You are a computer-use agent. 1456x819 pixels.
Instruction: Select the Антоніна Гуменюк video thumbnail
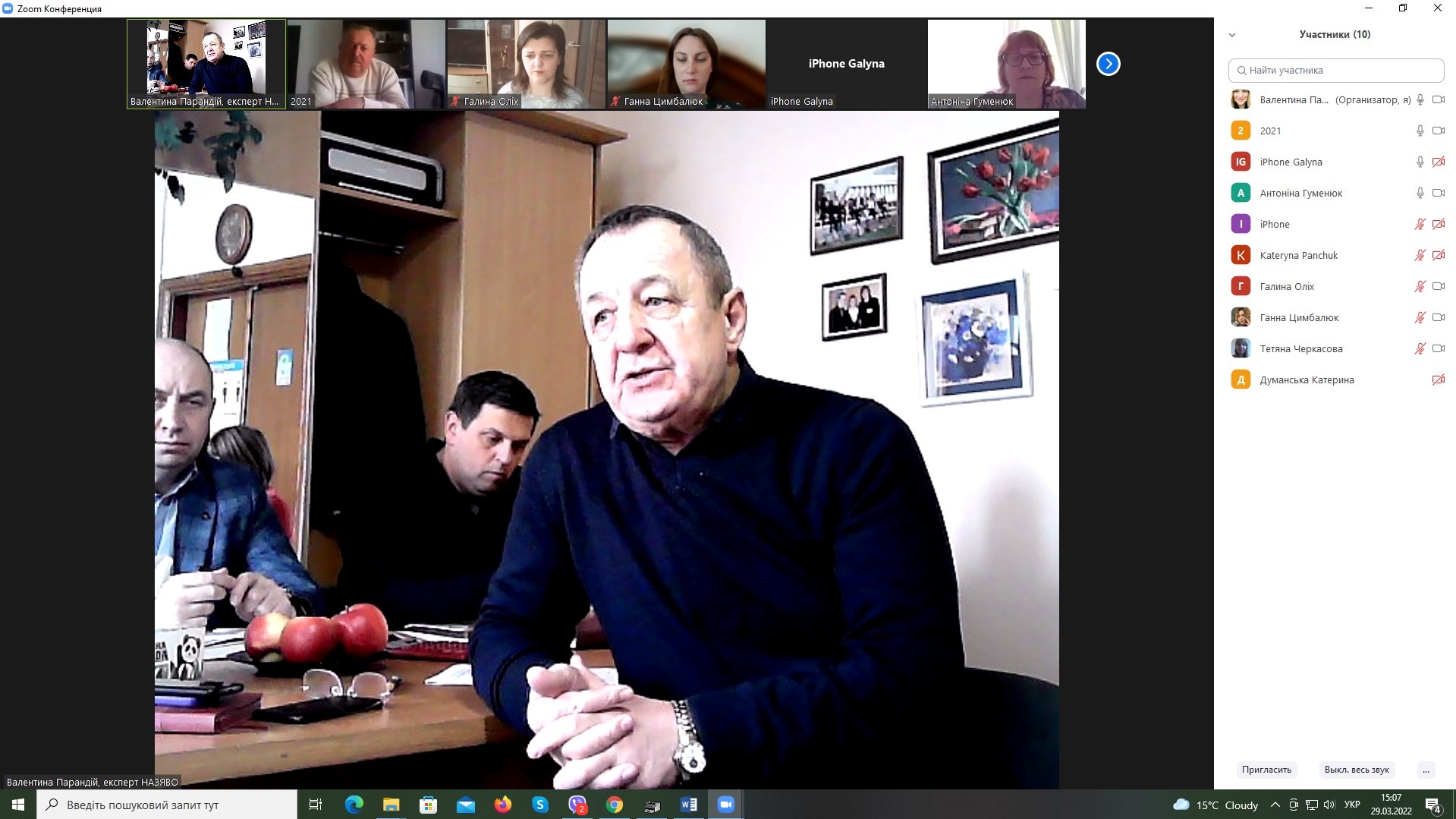click(1007, 64)
